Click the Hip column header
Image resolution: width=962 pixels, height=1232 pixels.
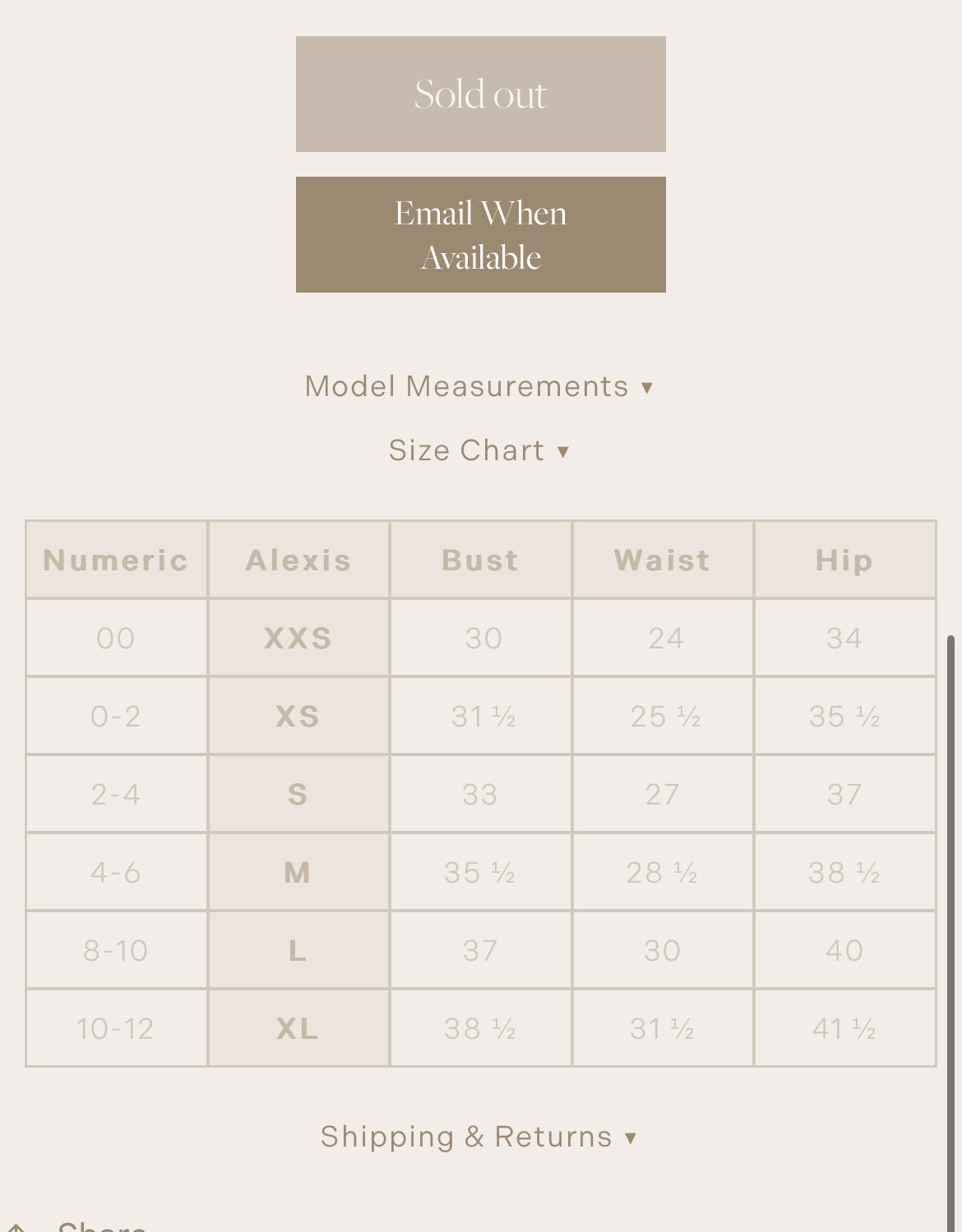tap(844, 561)
